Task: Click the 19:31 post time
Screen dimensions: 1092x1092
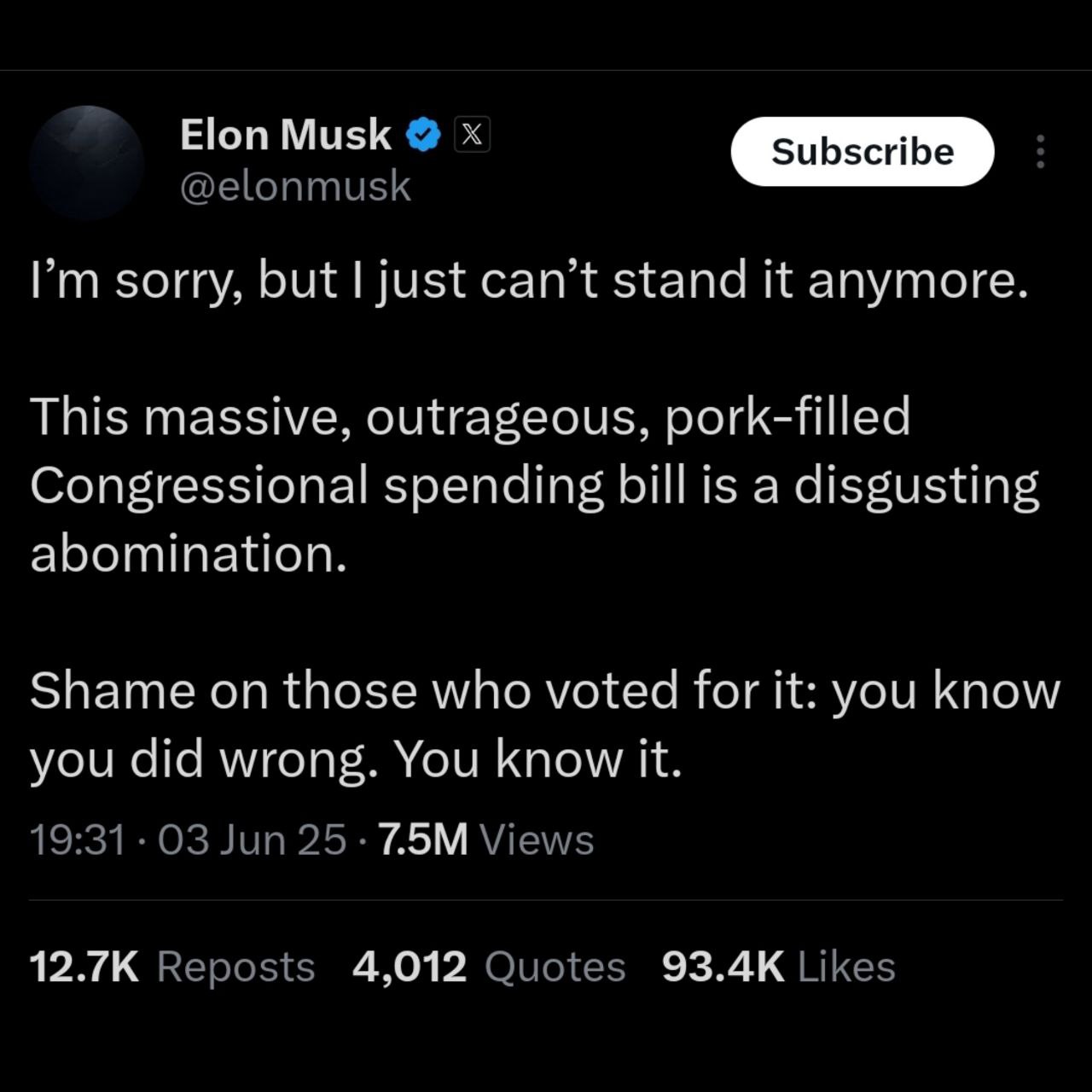Action: pyautogui.click(x=78, y=839)
